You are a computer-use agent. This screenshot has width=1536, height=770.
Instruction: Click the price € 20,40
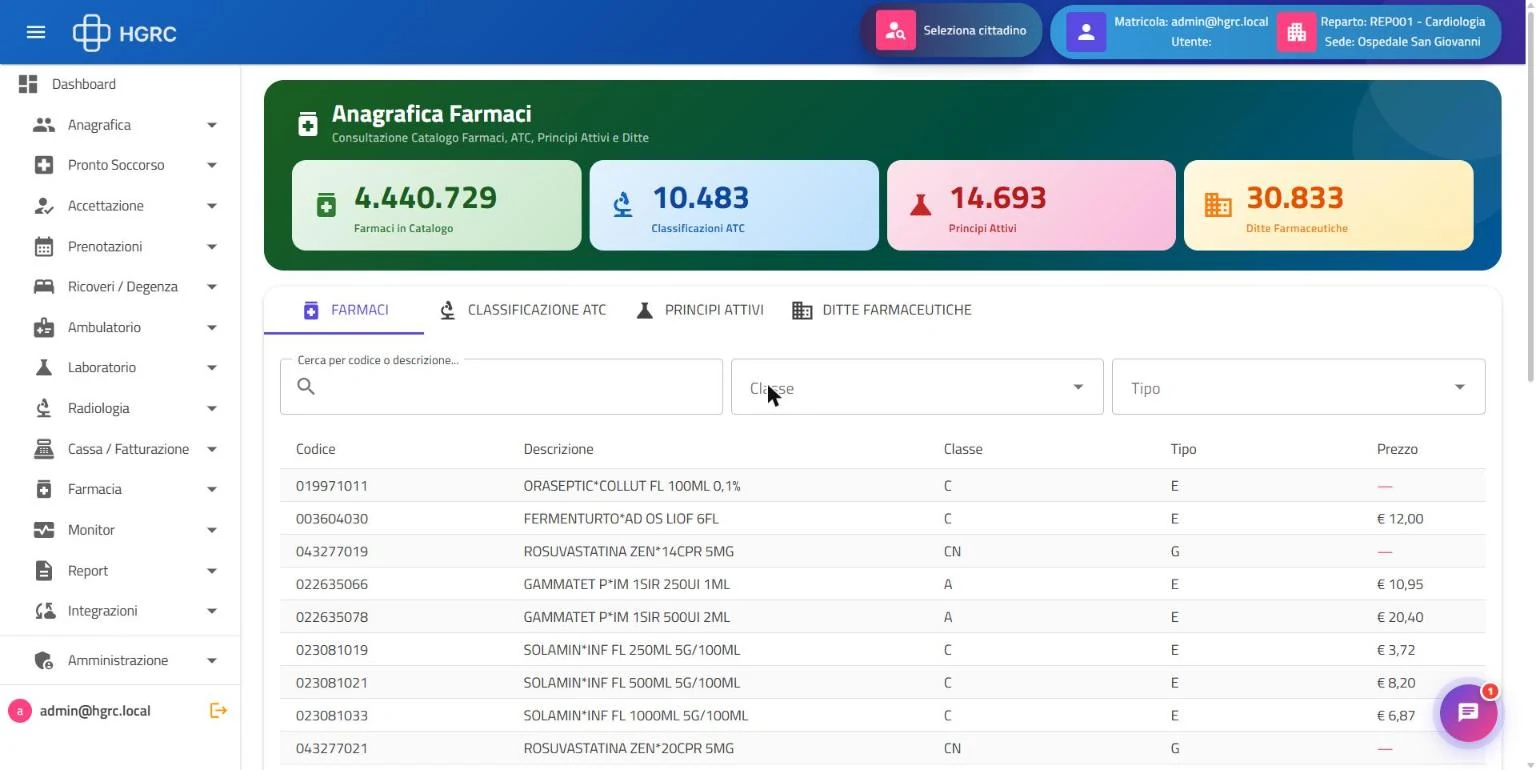click(x=1400, y=617)
